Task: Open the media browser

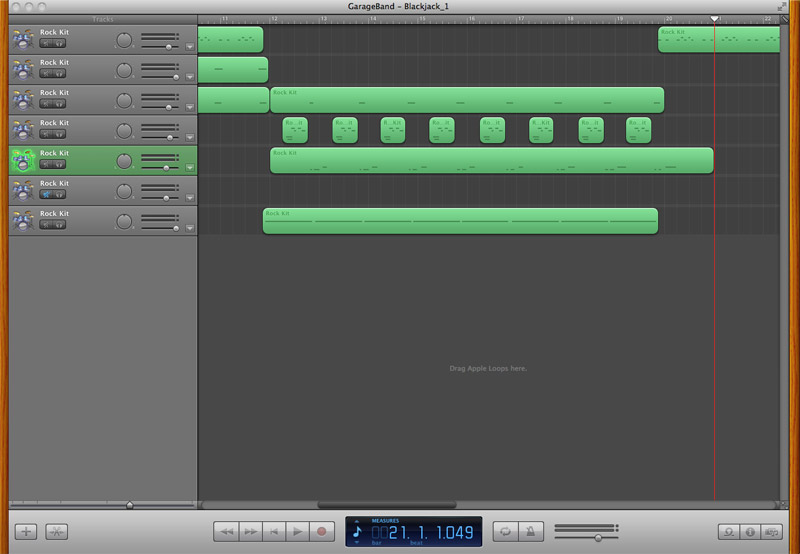Action: pos(771,532)
